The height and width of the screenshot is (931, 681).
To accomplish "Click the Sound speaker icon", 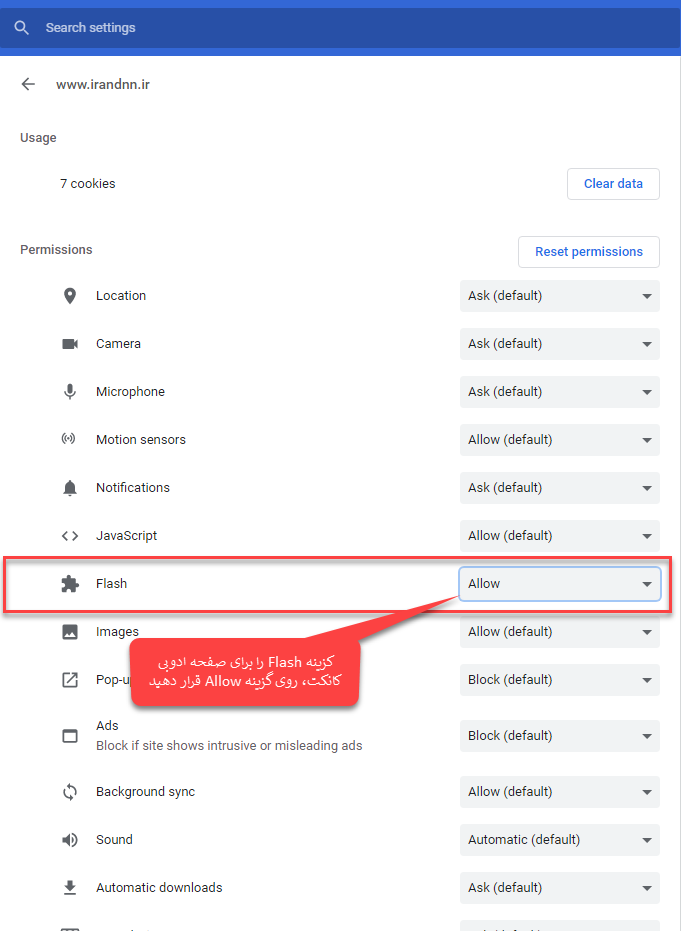I will tap(69, 840).
